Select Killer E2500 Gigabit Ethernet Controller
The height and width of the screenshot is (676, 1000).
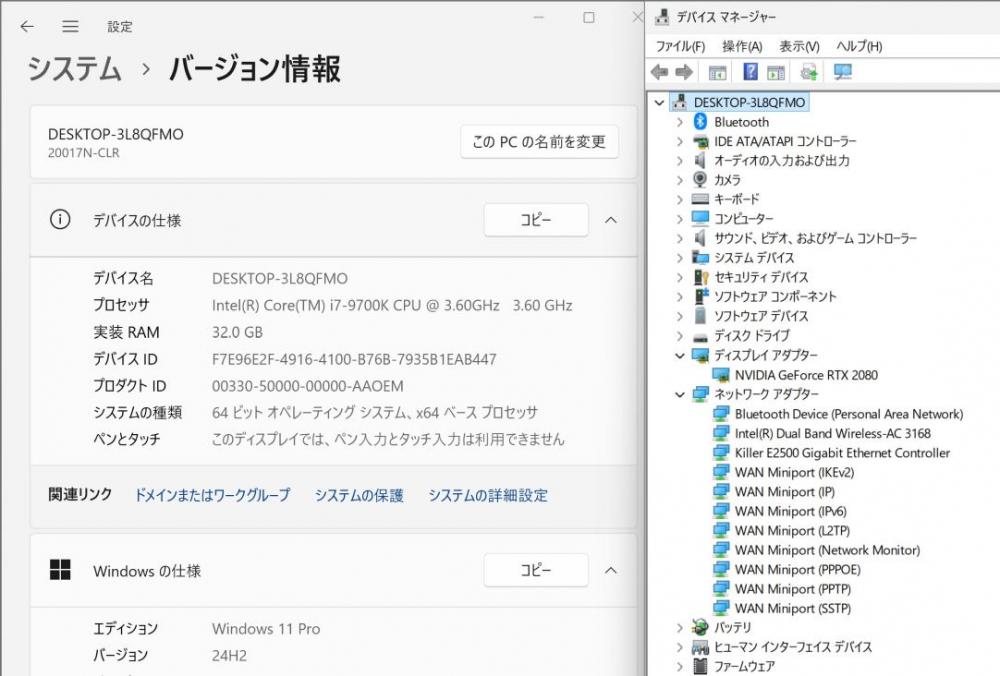click(x=842, y=453)
